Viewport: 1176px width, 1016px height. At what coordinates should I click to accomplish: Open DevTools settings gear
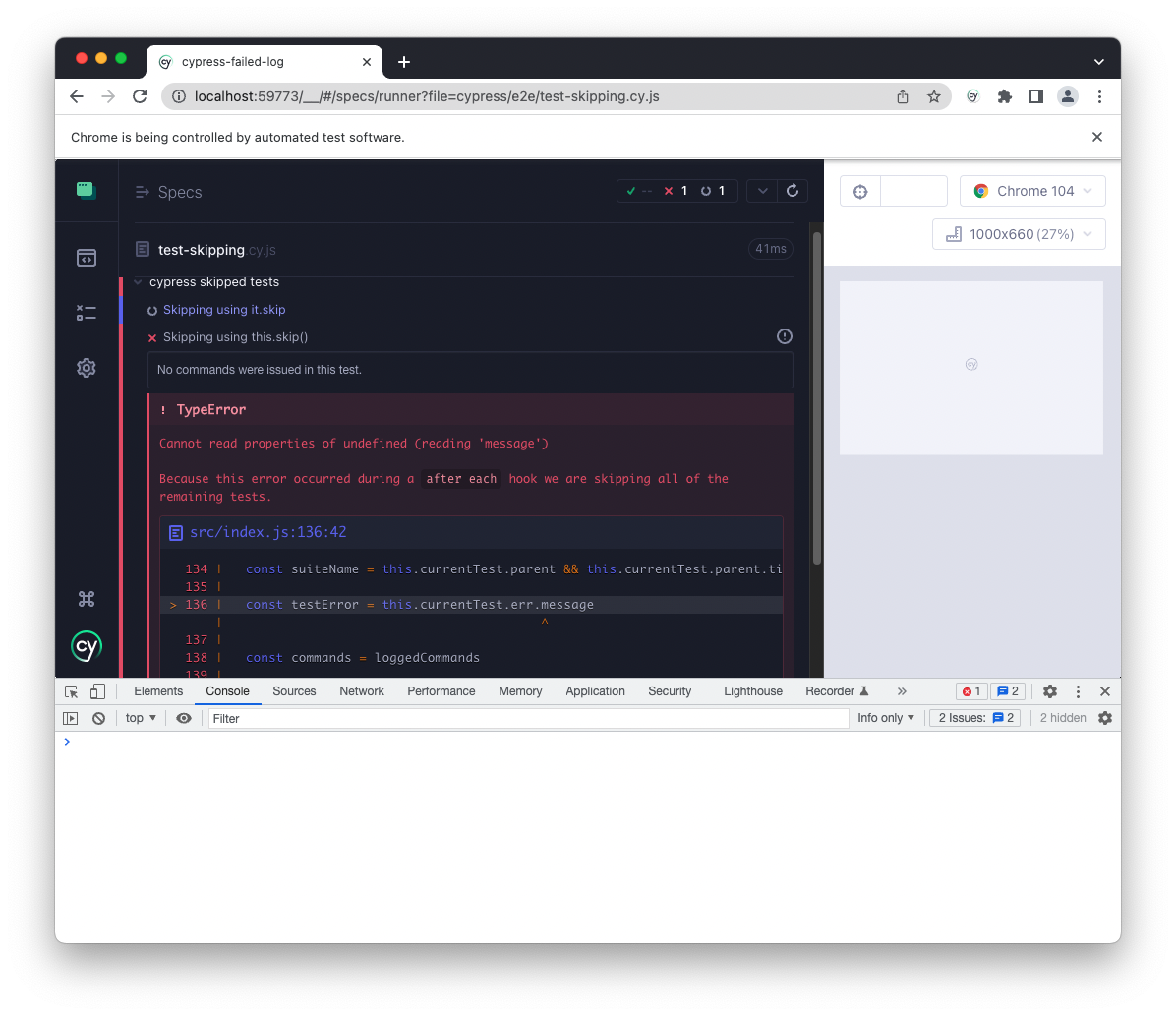(1050, 691)
